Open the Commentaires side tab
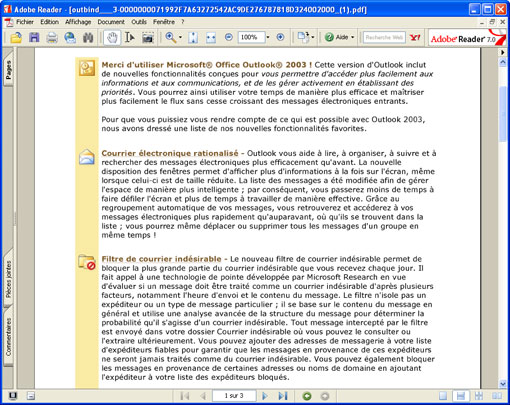The height and width of the screenshot is (405, 510). [x=8, y=337]
